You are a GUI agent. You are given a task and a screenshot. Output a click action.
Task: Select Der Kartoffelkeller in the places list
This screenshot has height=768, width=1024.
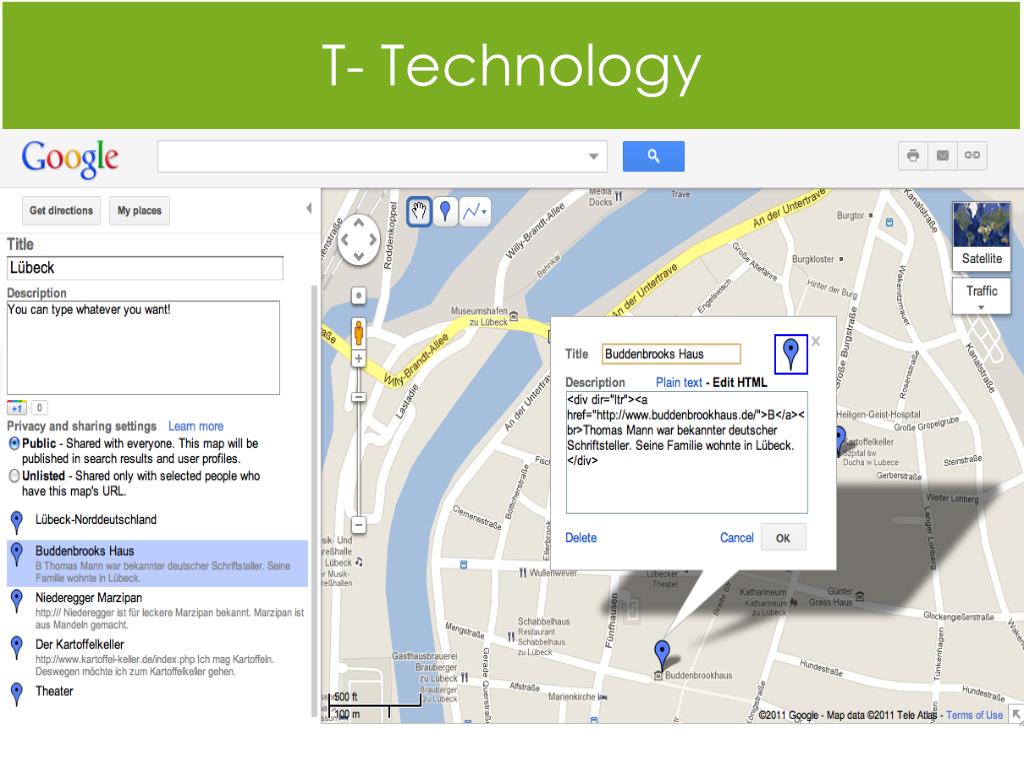tap(157, 657)
